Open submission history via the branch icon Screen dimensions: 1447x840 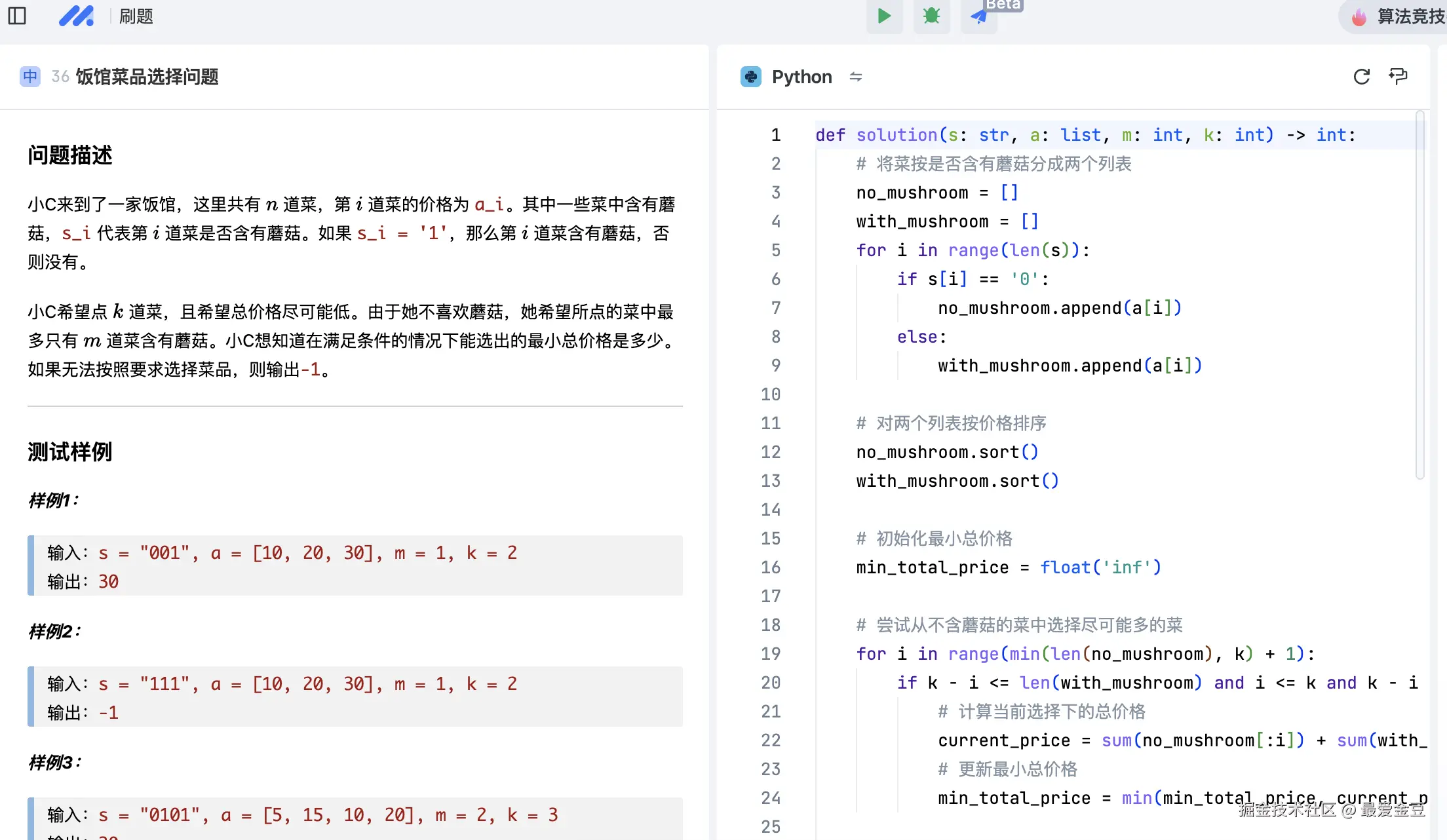point(1399,77)
